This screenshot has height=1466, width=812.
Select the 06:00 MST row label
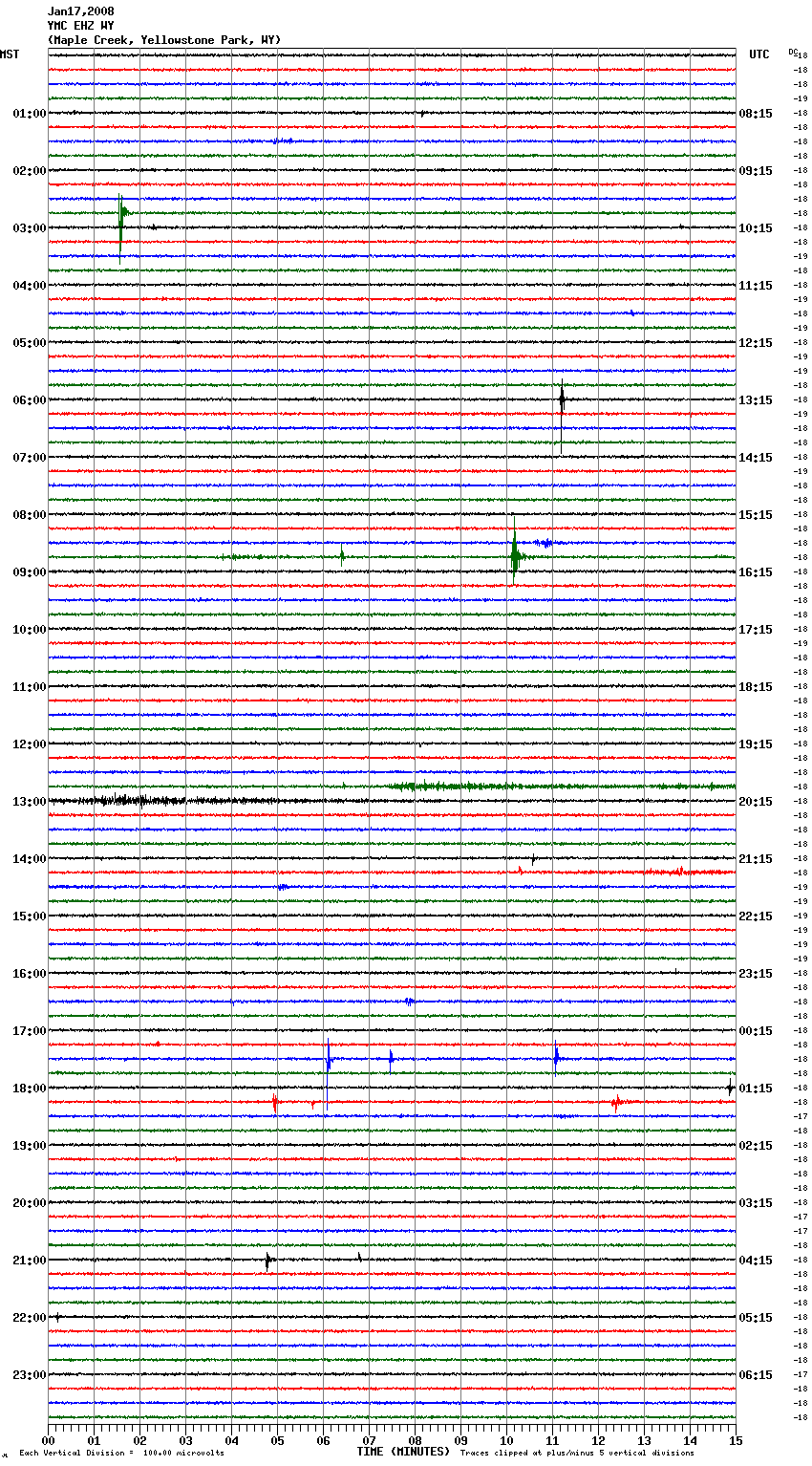point(29,400)
